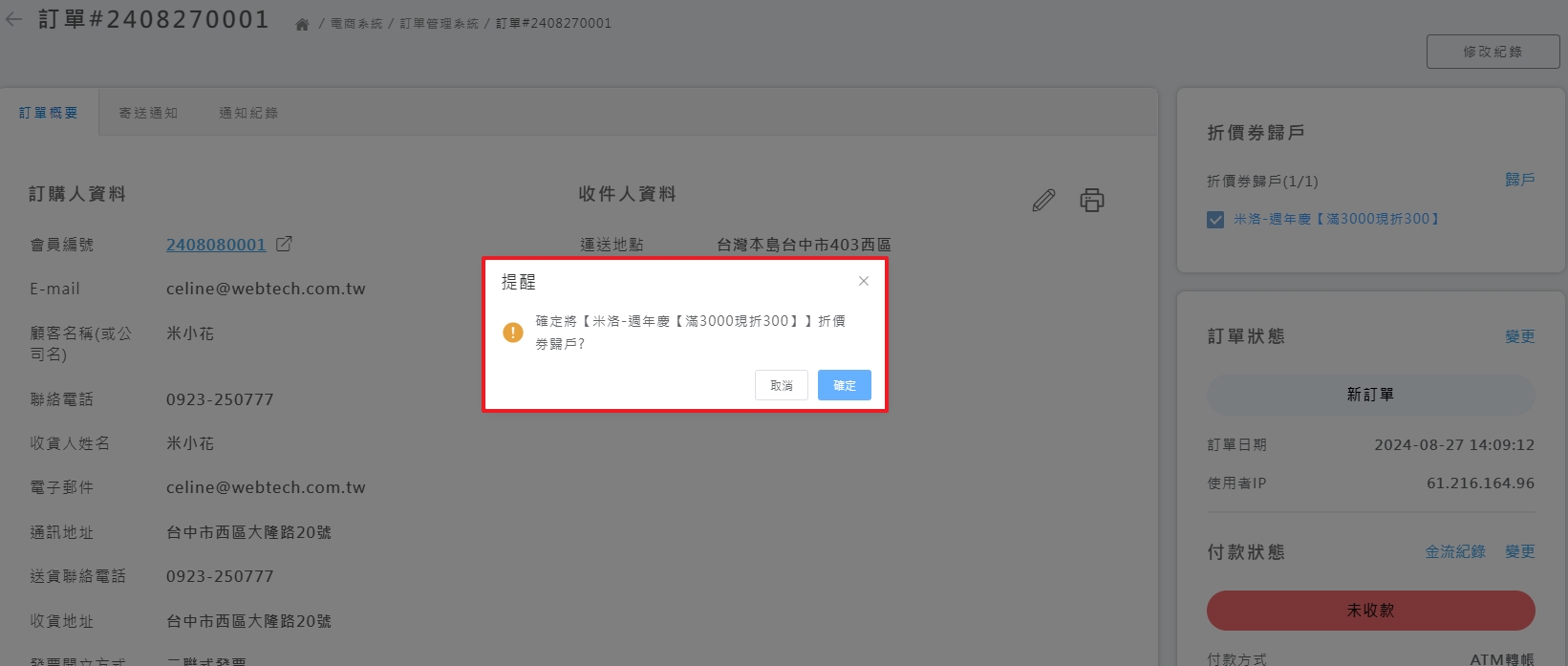Open the 金流紀錄 link
1568x666 pixels.
click(x=1454, y=551)
